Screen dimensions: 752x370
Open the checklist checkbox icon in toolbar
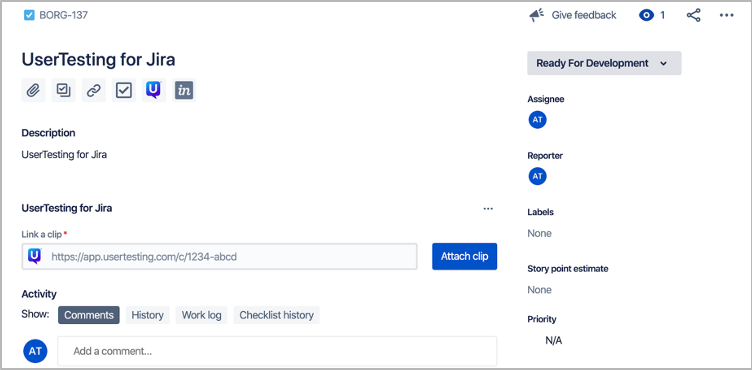pyautogui.click(x=124, y=90)
